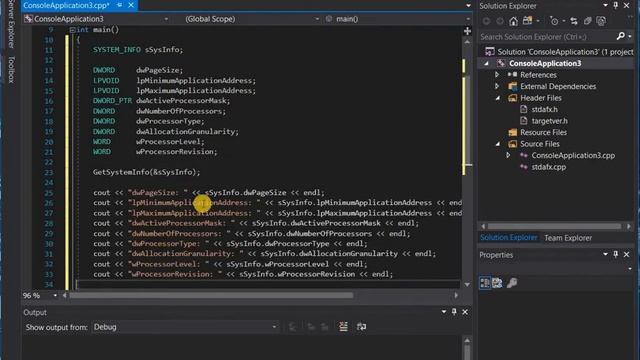Screen dimensions: 640x360
Task: Click editor split window icon above scrollbar
Action: coord(467,31)
